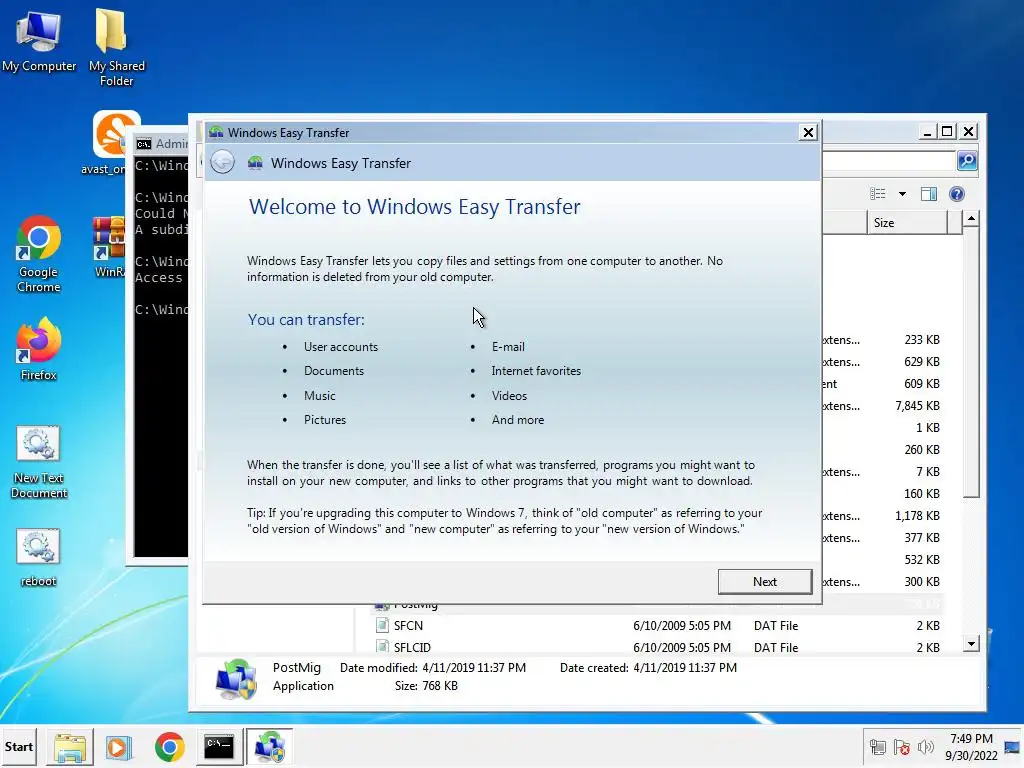
Task: Open WinRAR desktop shortcut
Action: (108, 248)
